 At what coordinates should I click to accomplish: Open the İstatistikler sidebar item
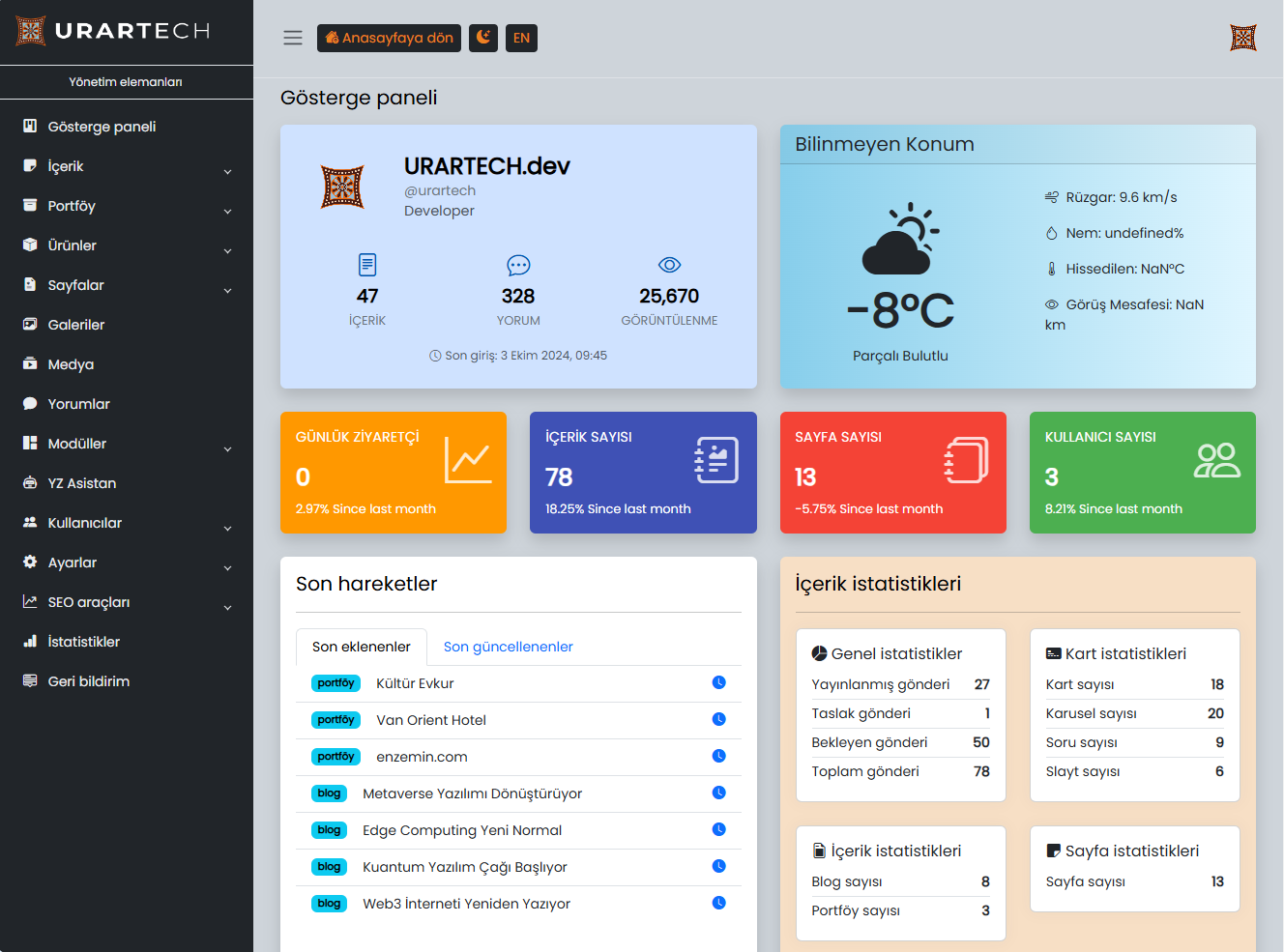coord(84,642)
